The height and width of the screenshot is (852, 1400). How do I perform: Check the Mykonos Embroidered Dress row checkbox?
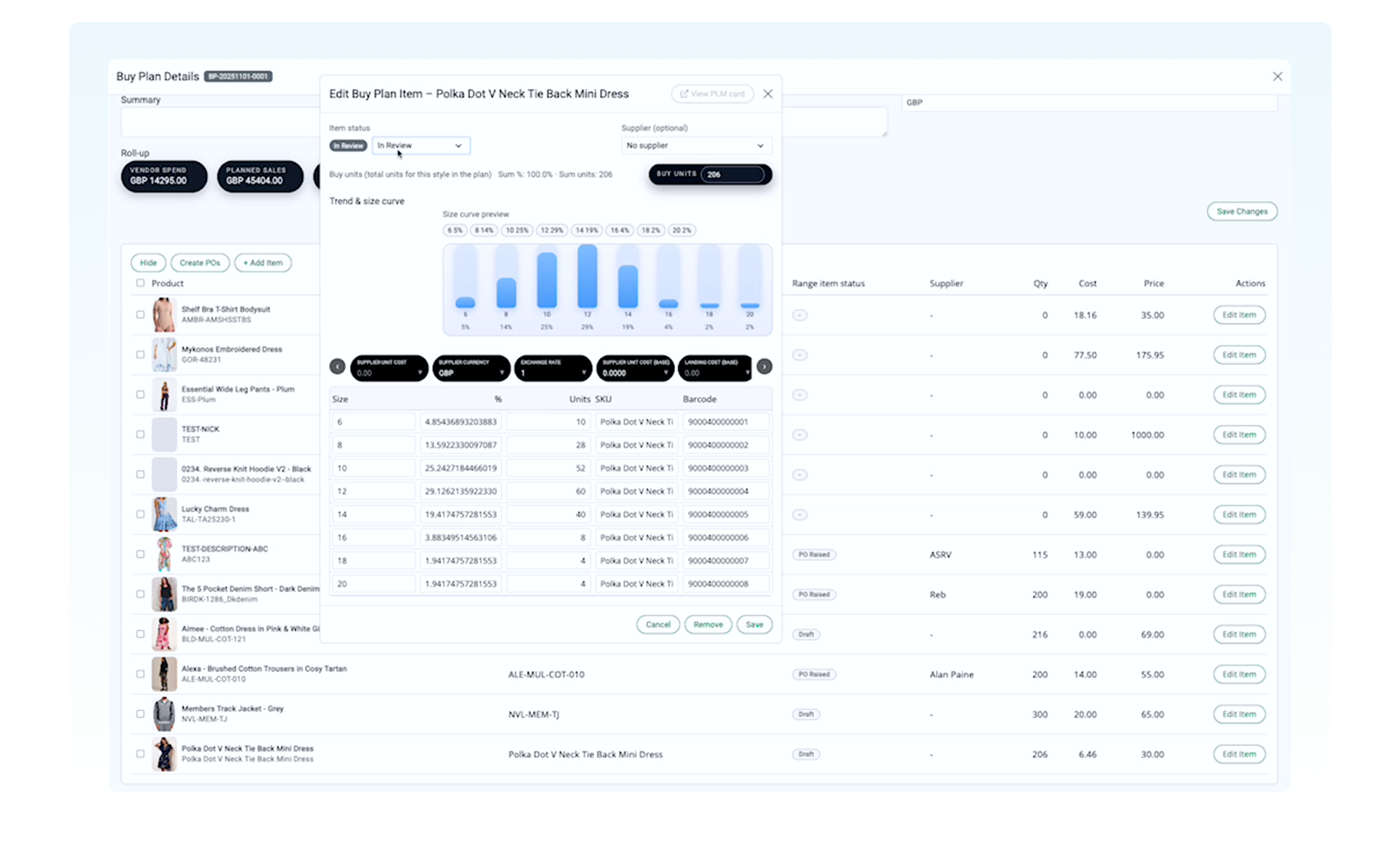[x=140, y=355]
